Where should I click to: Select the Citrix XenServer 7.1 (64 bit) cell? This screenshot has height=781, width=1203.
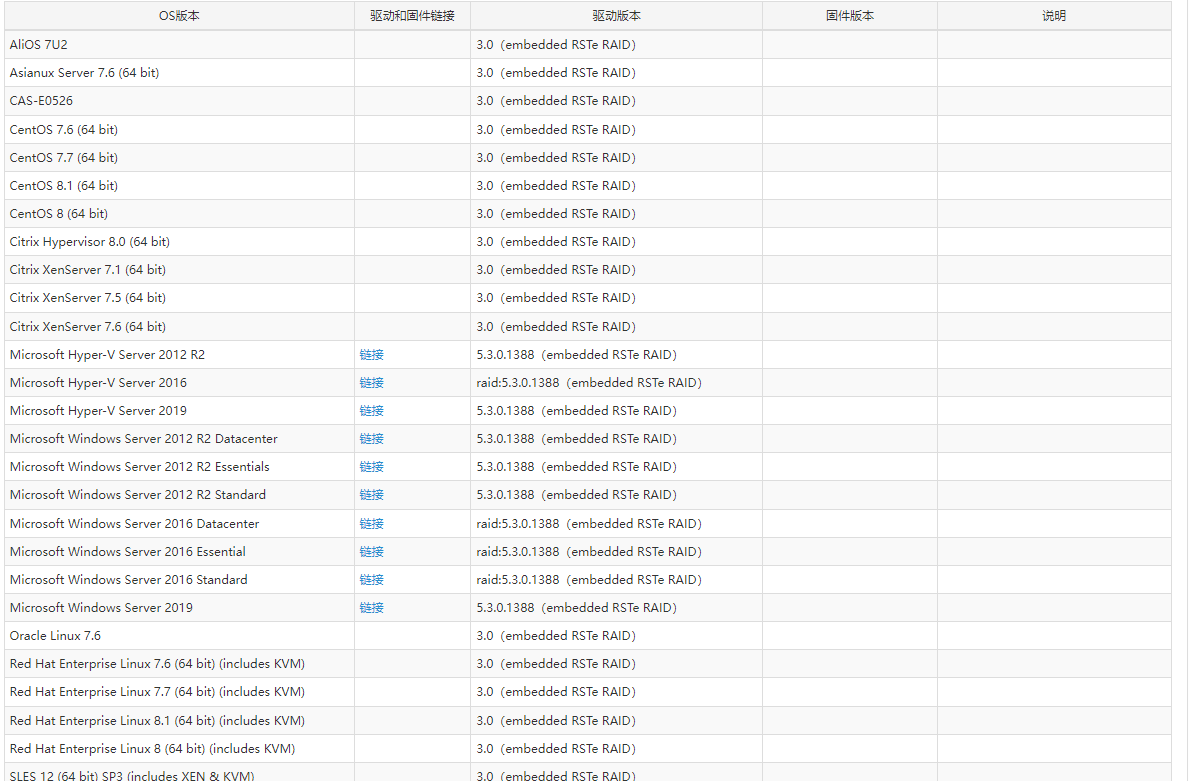(x=179, y=270)
